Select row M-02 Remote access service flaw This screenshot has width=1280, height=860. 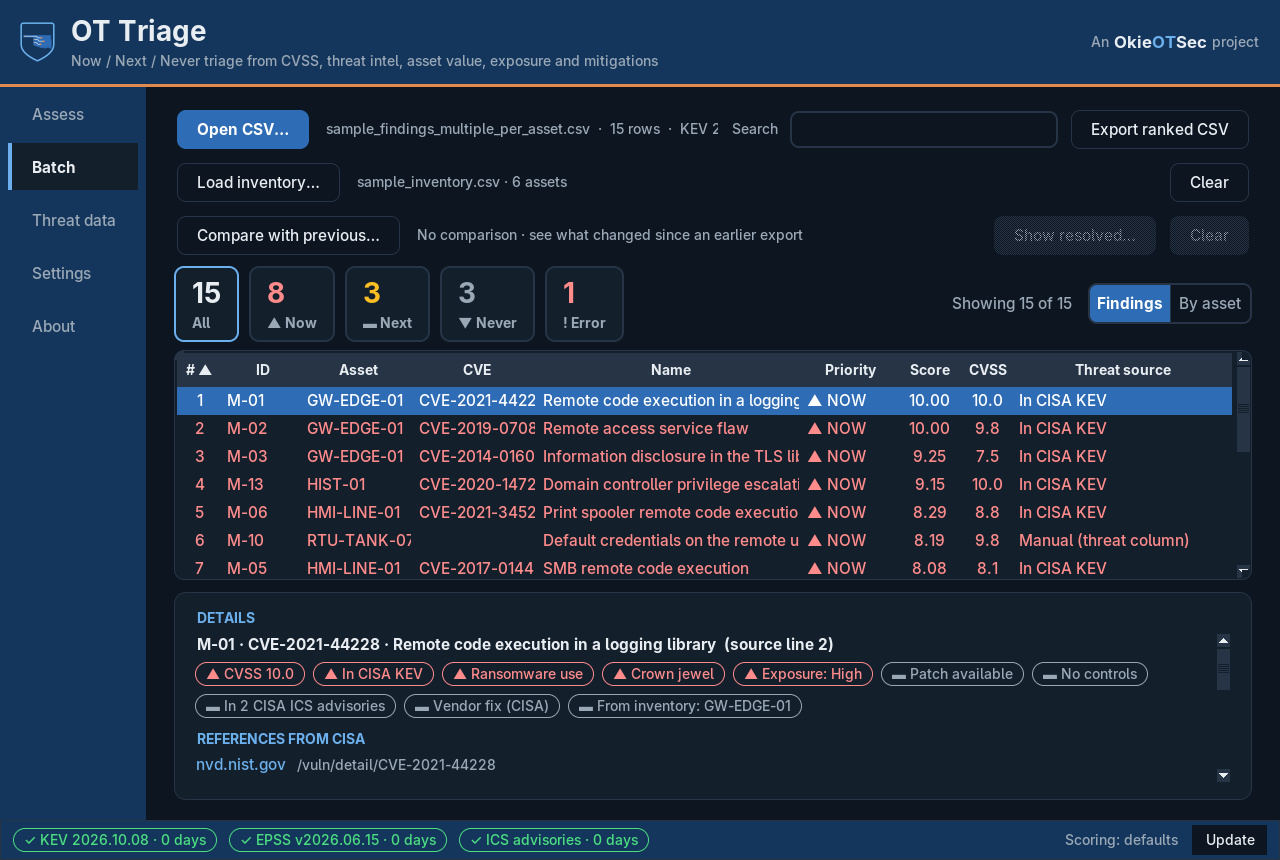pyautogui.click(x=704, y=428)
